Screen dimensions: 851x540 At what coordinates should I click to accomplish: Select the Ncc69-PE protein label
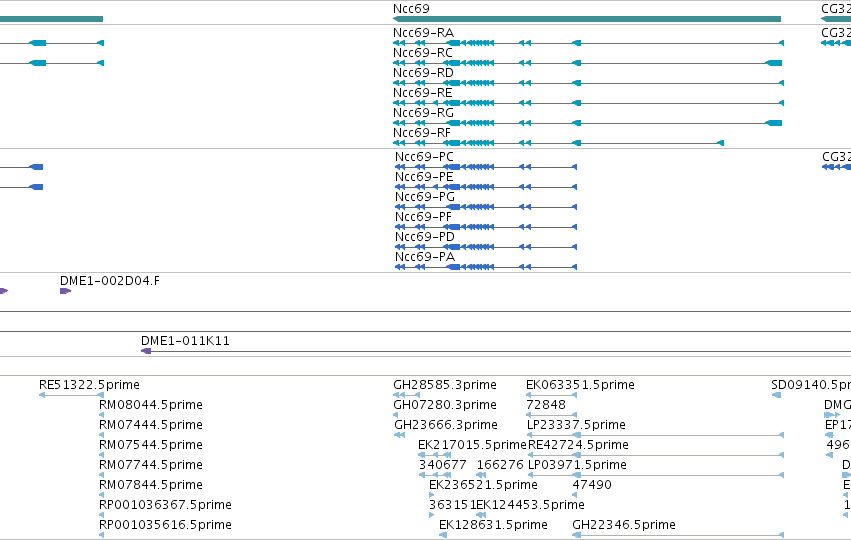pyautogui.click(x=424, y=177)
